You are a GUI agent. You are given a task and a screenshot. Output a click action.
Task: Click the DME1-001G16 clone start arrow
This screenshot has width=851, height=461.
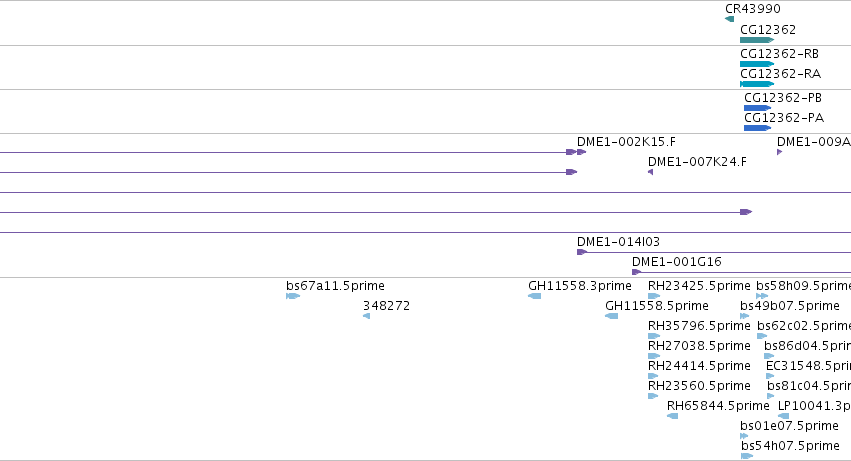[x=637, y=272]
